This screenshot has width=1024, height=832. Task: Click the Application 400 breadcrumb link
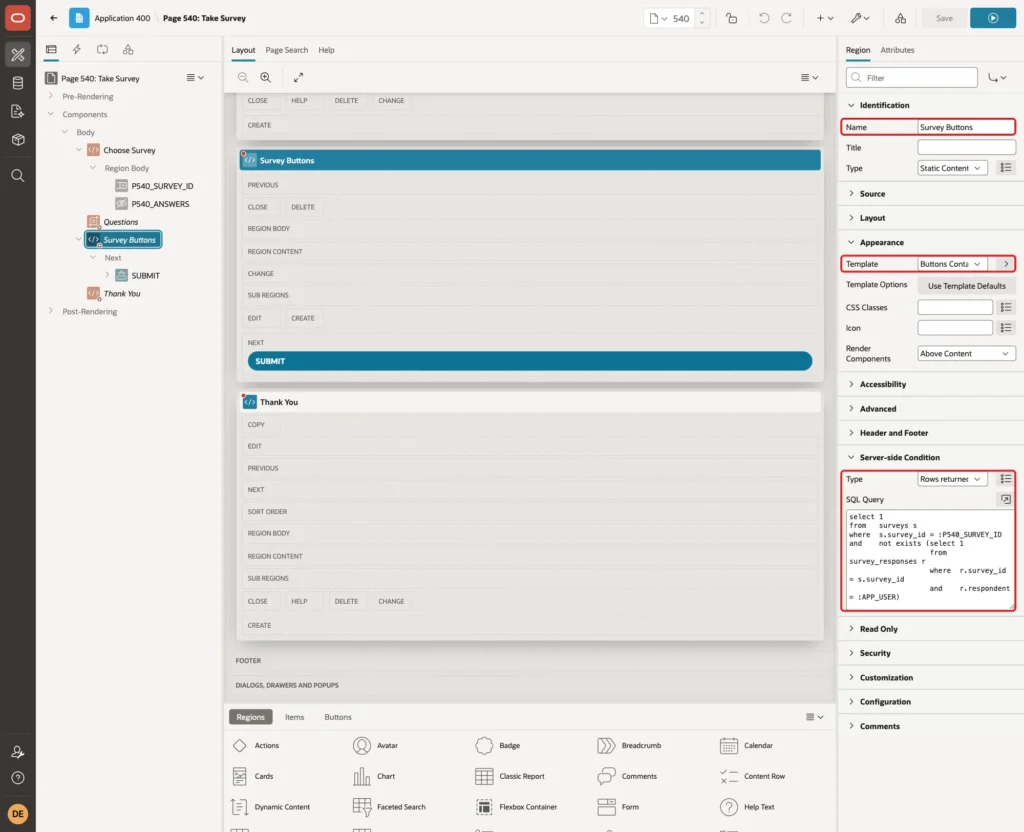point(122,18)
